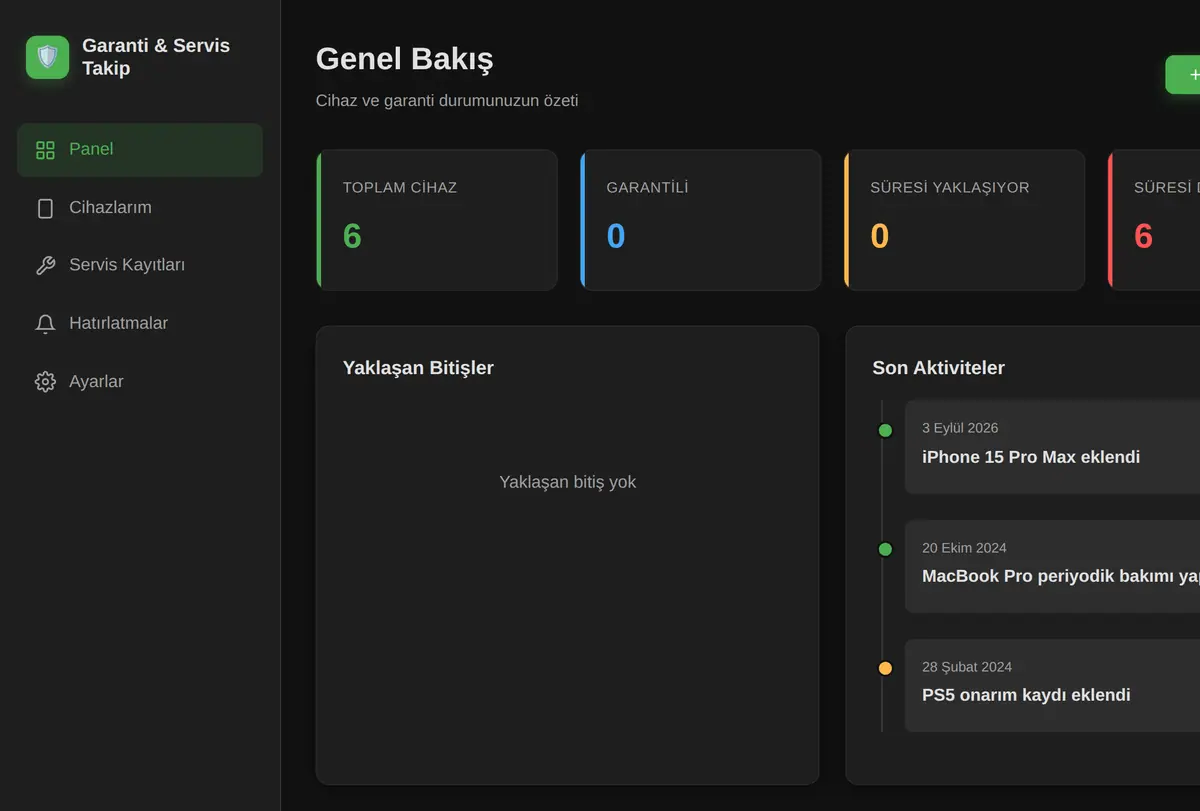This screenshot has width=1200, height=811.
Task: Click the Cihazlarım device icon
Action: pos(45,208)
